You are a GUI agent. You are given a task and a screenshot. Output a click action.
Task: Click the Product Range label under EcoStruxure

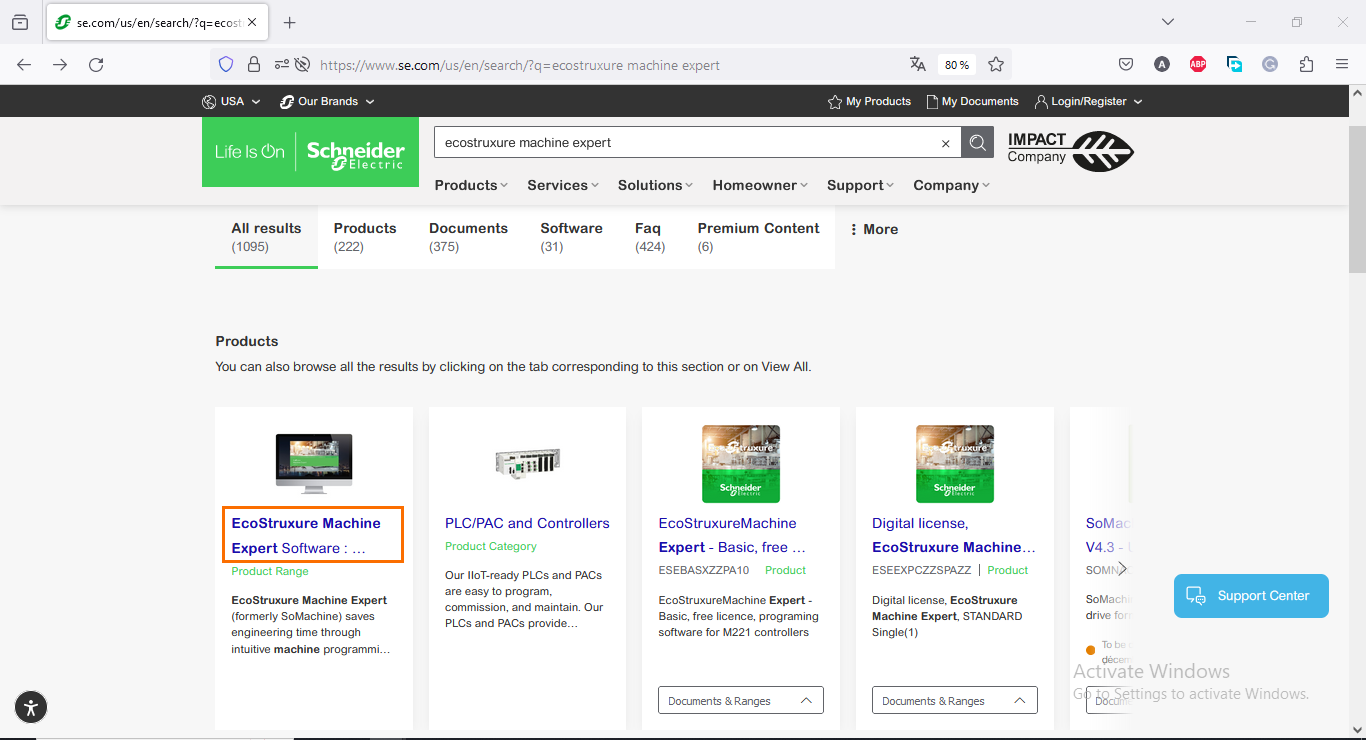coord(270,571)
